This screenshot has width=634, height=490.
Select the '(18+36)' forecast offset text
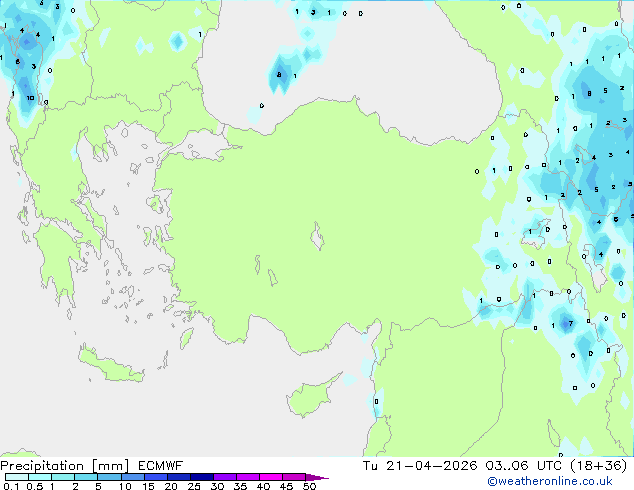point(598,466)
